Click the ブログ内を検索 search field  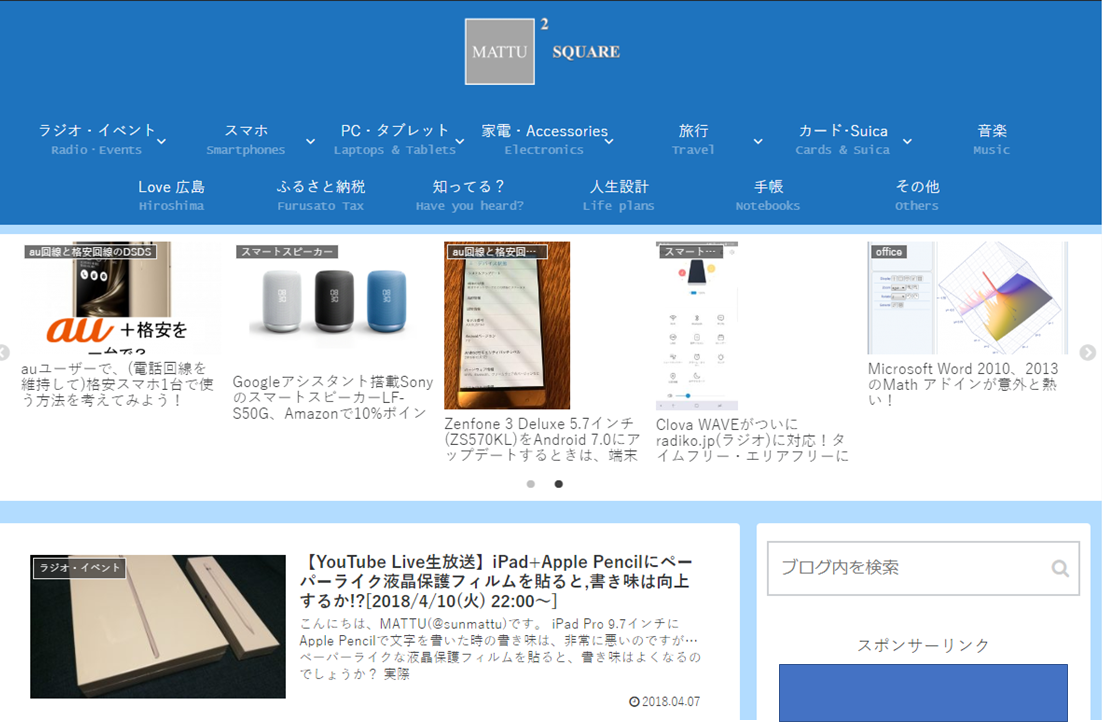click(923, 568)
